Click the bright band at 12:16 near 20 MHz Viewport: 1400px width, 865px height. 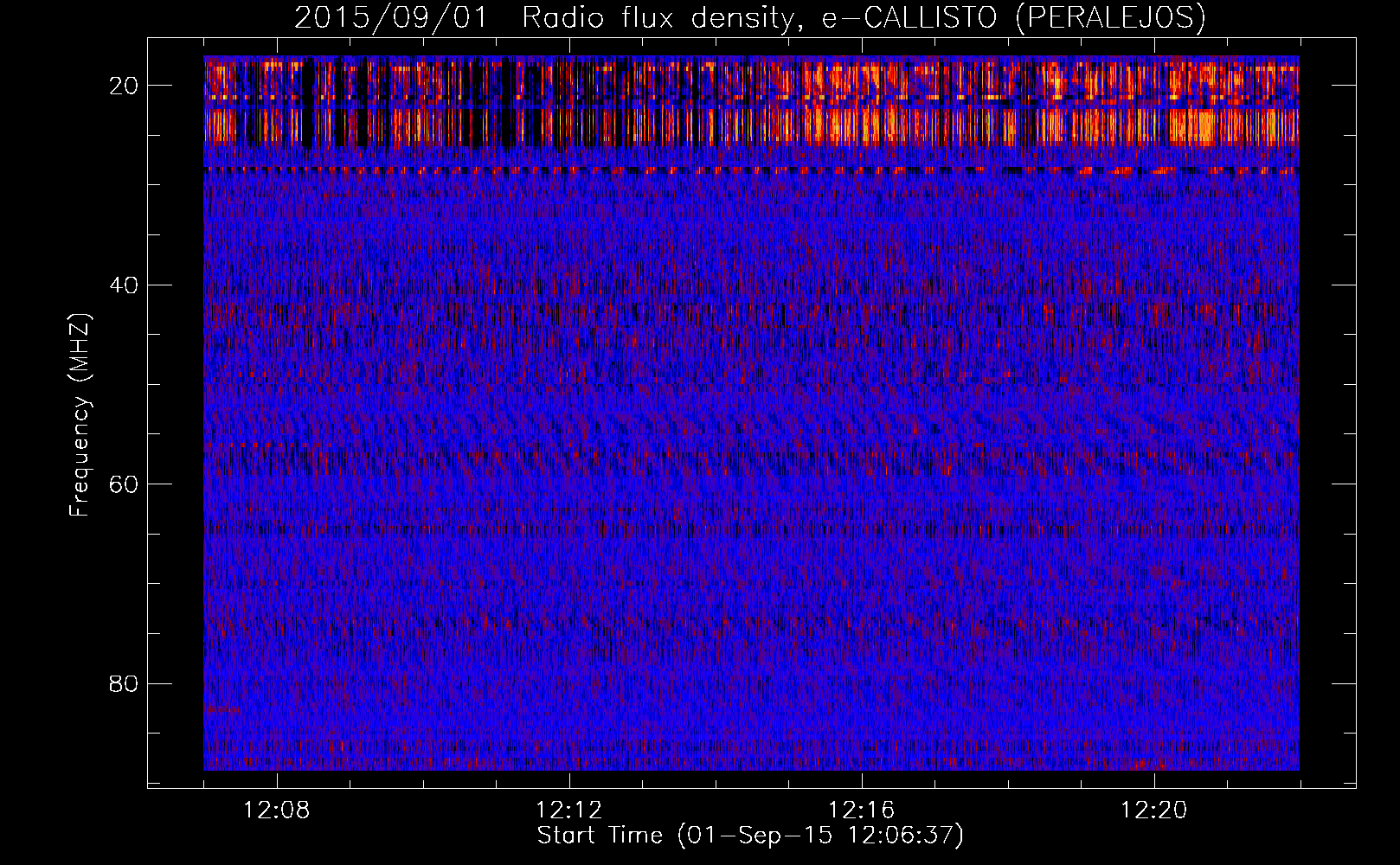862,85
